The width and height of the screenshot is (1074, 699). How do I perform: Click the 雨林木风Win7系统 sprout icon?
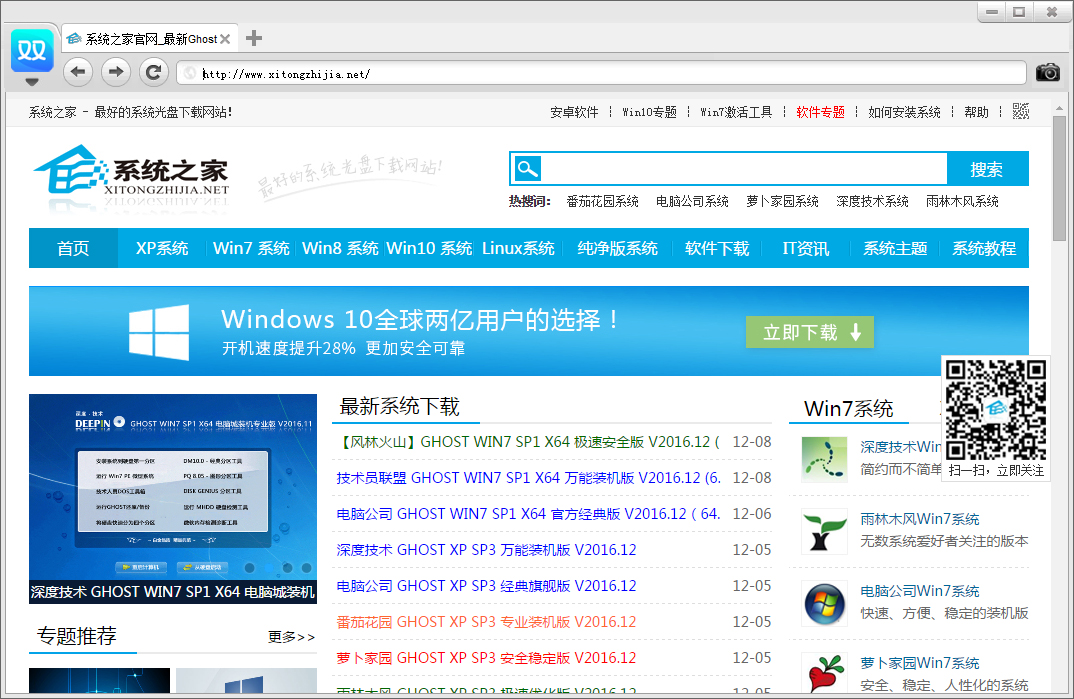824,531
